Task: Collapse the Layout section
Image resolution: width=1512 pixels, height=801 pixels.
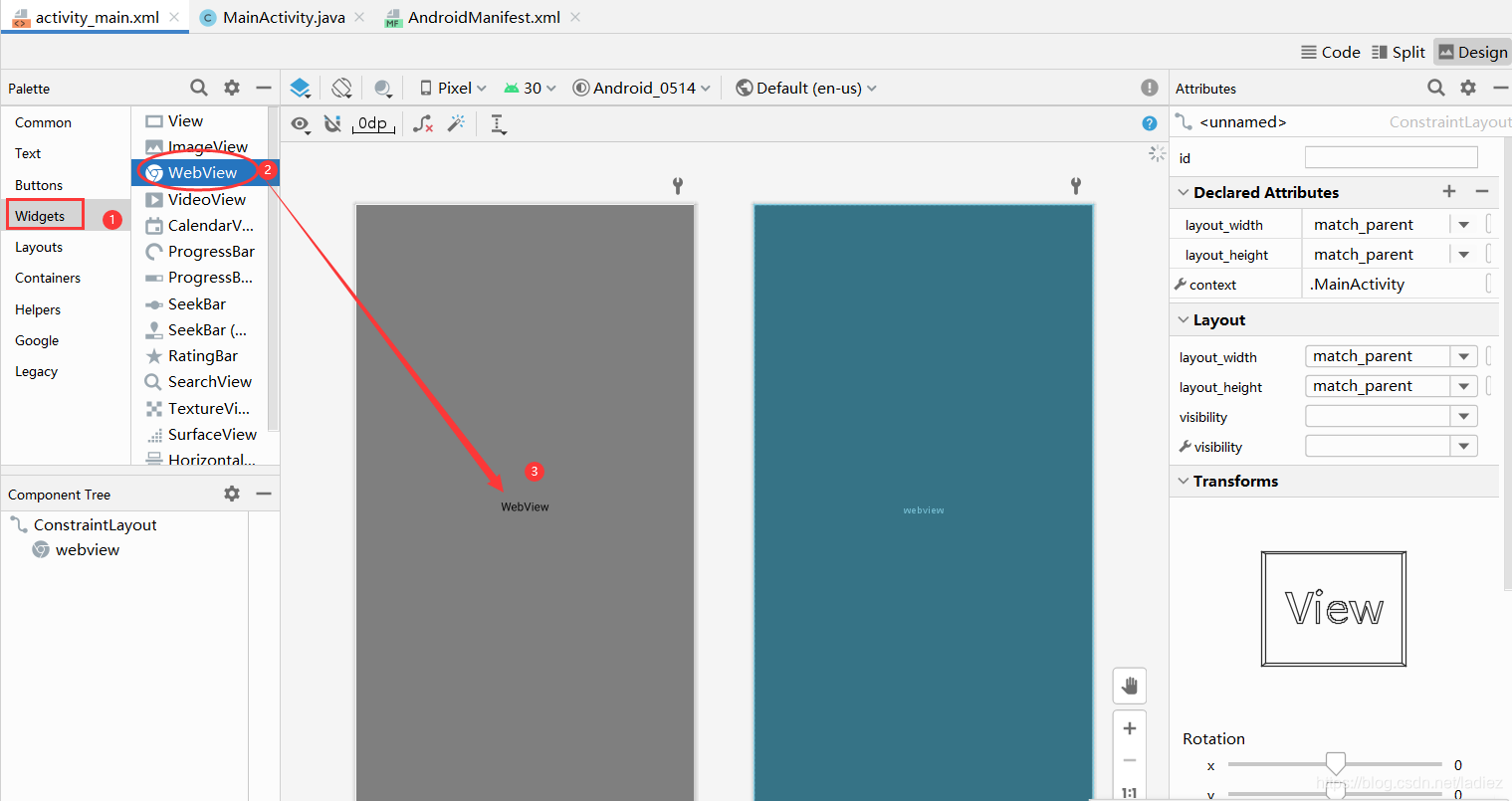Action: tap(1184, 319)
